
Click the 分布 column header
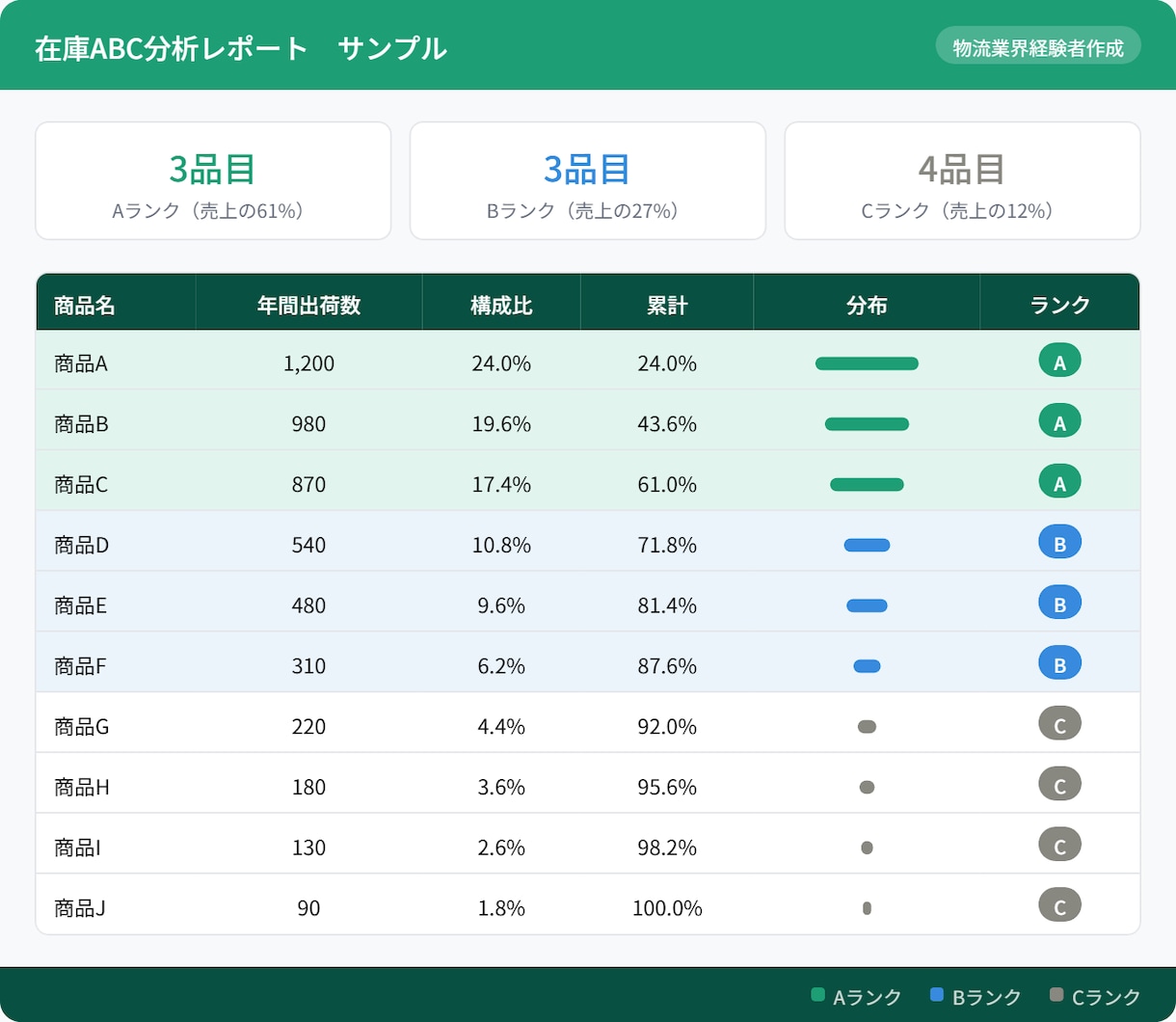867,303
